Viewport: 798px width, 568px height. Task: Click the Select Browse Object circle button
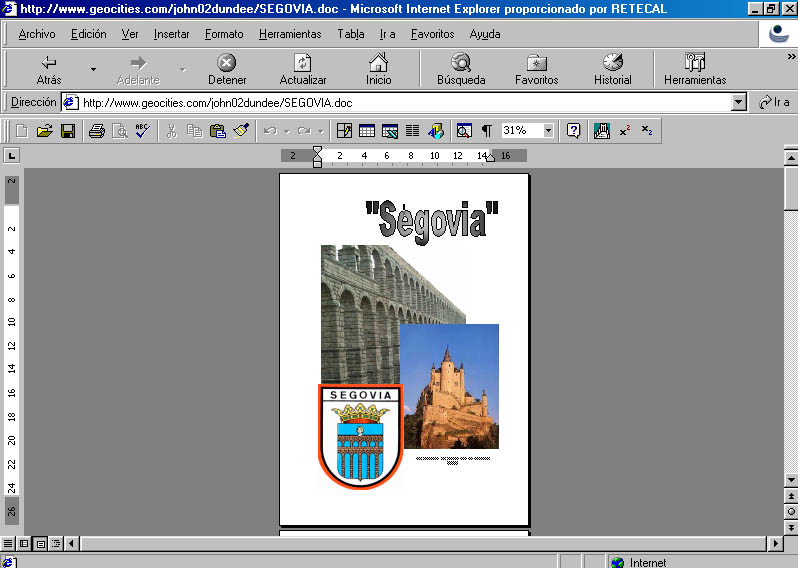pyautogui.click(x=791, y=512)
